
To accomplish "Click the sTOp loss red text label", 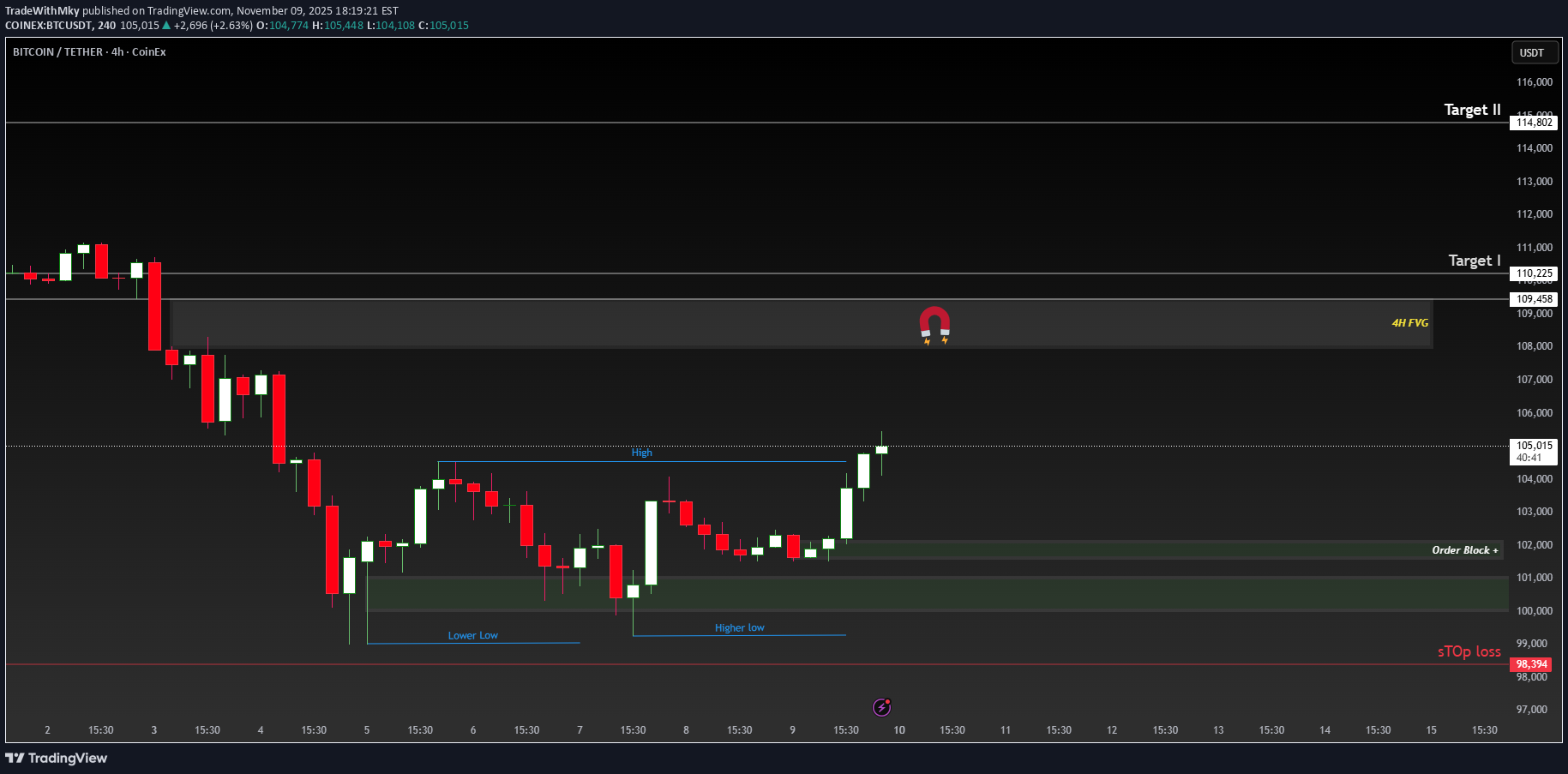I will coord(1469,652).
